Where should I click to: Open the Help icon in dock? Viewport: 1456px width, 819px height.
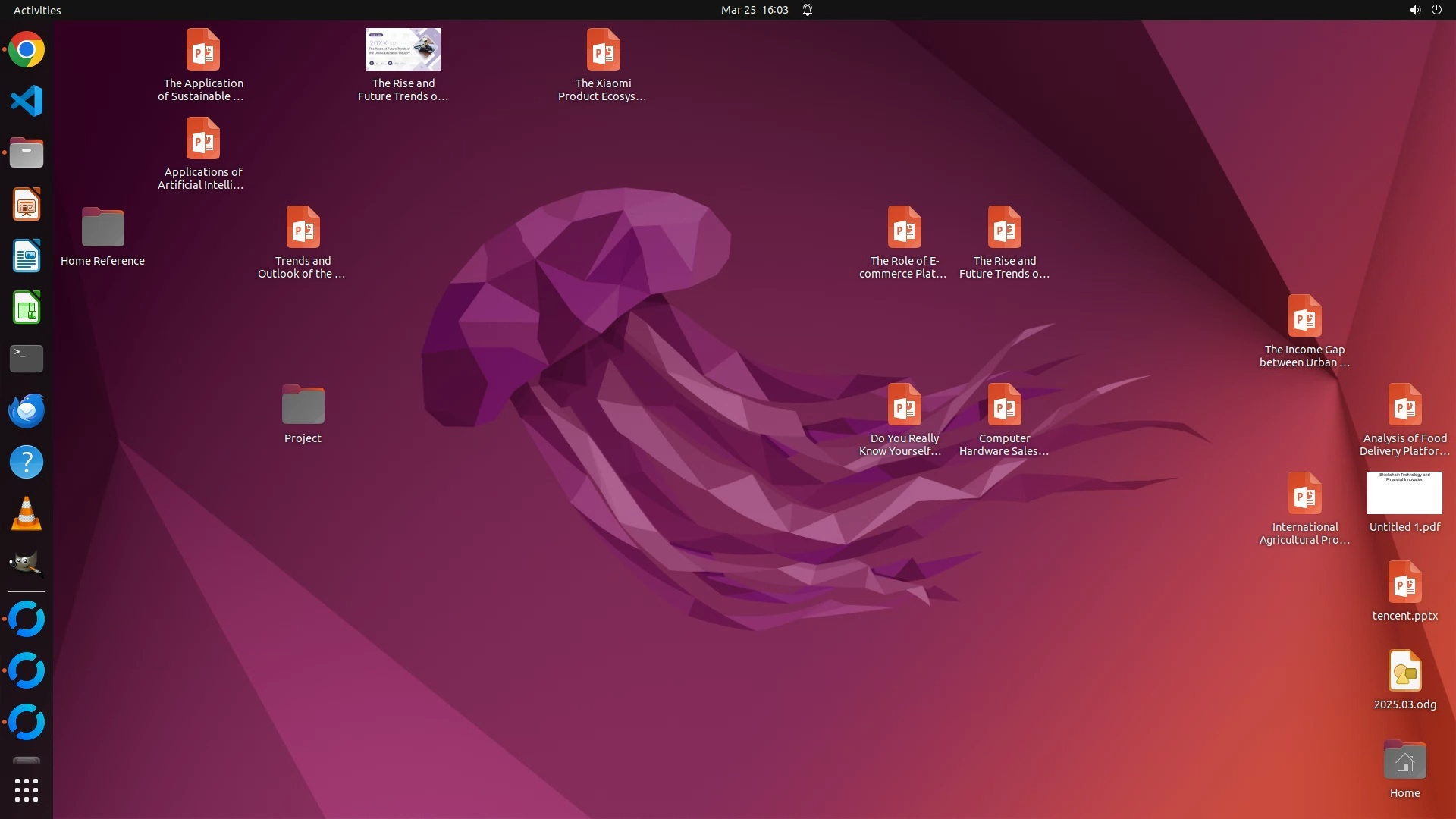(x=27, y=462)
